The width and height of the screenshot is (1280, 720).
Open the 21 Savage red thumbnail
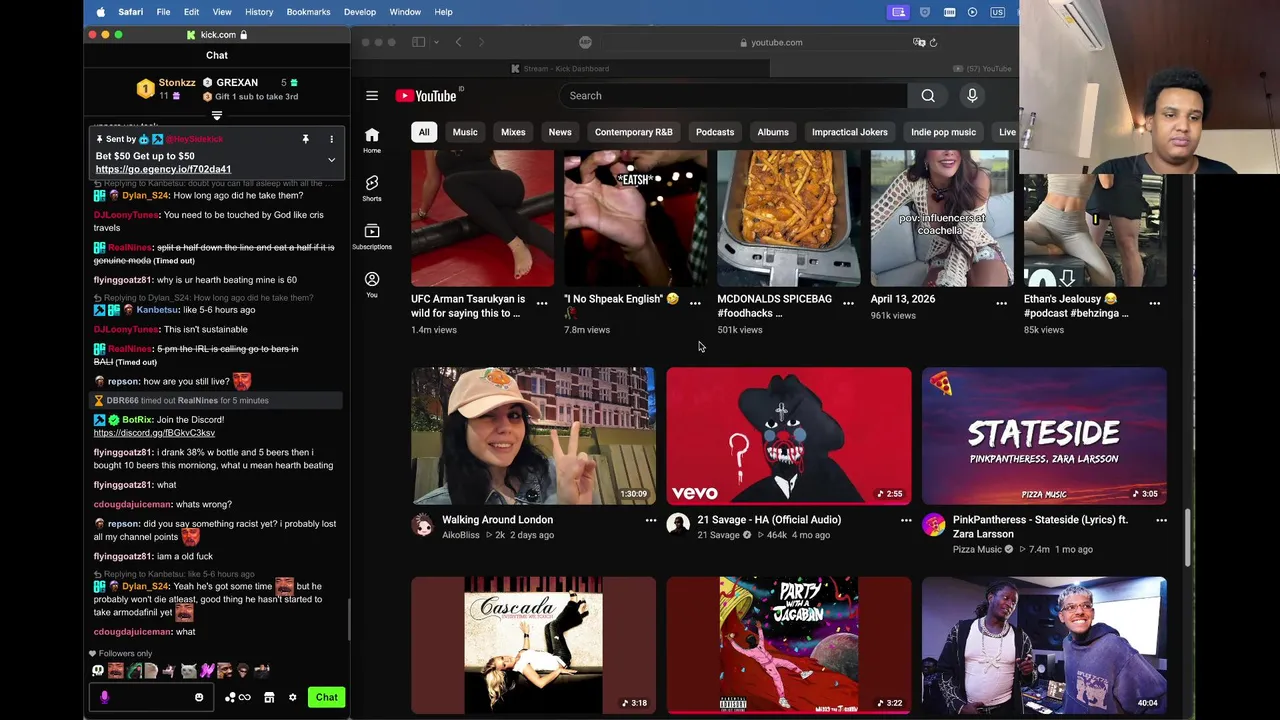coord(789,436)
